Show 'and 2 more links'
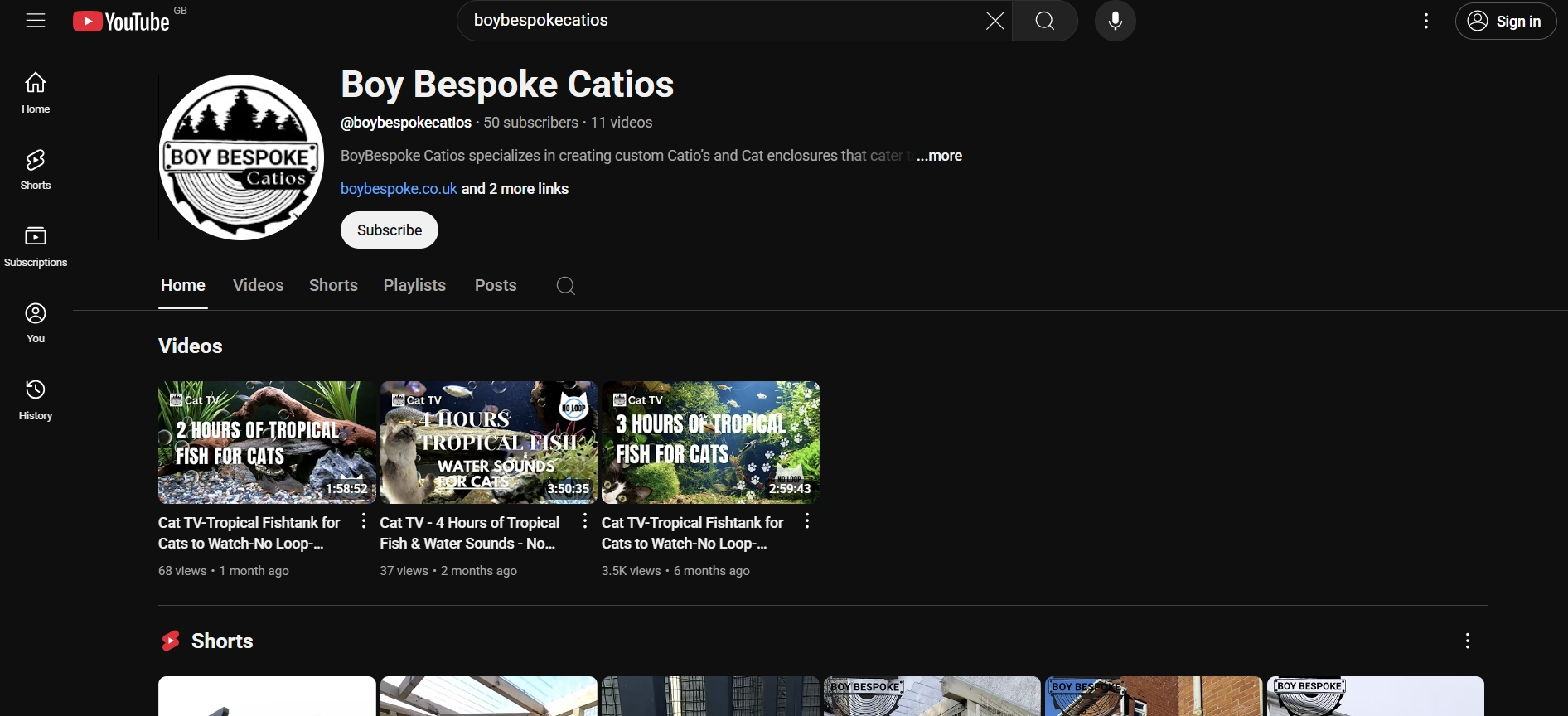The image size is (1568, 716). tap(515, 189)
